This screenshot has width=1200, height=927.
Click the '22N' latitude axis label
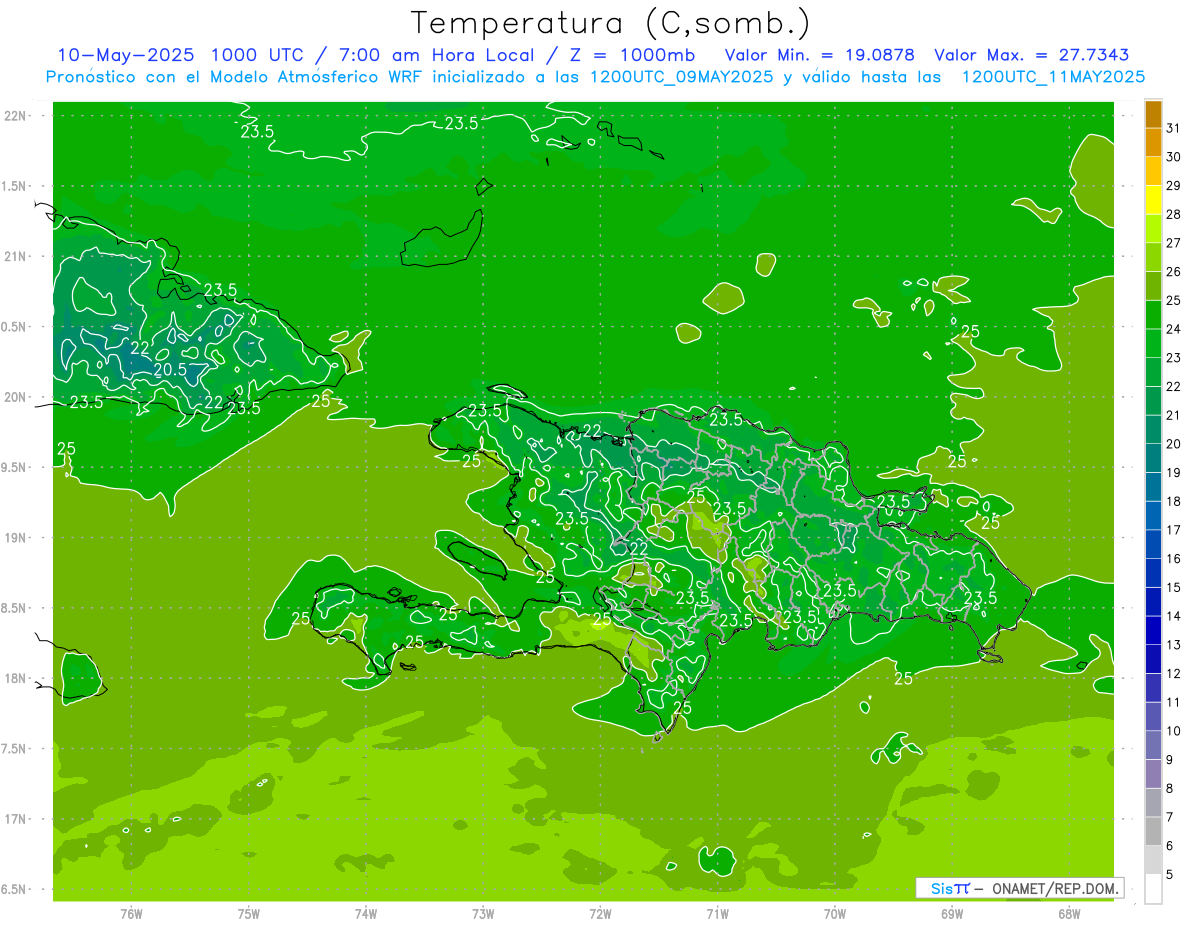(16, 116)
